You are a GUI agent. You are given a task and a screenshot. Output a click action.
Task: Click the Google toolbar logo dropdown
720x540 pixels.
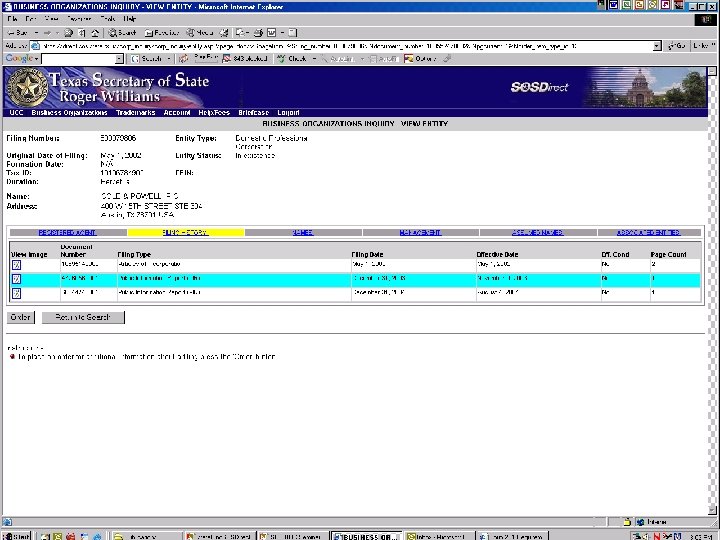tap(22, 59)
